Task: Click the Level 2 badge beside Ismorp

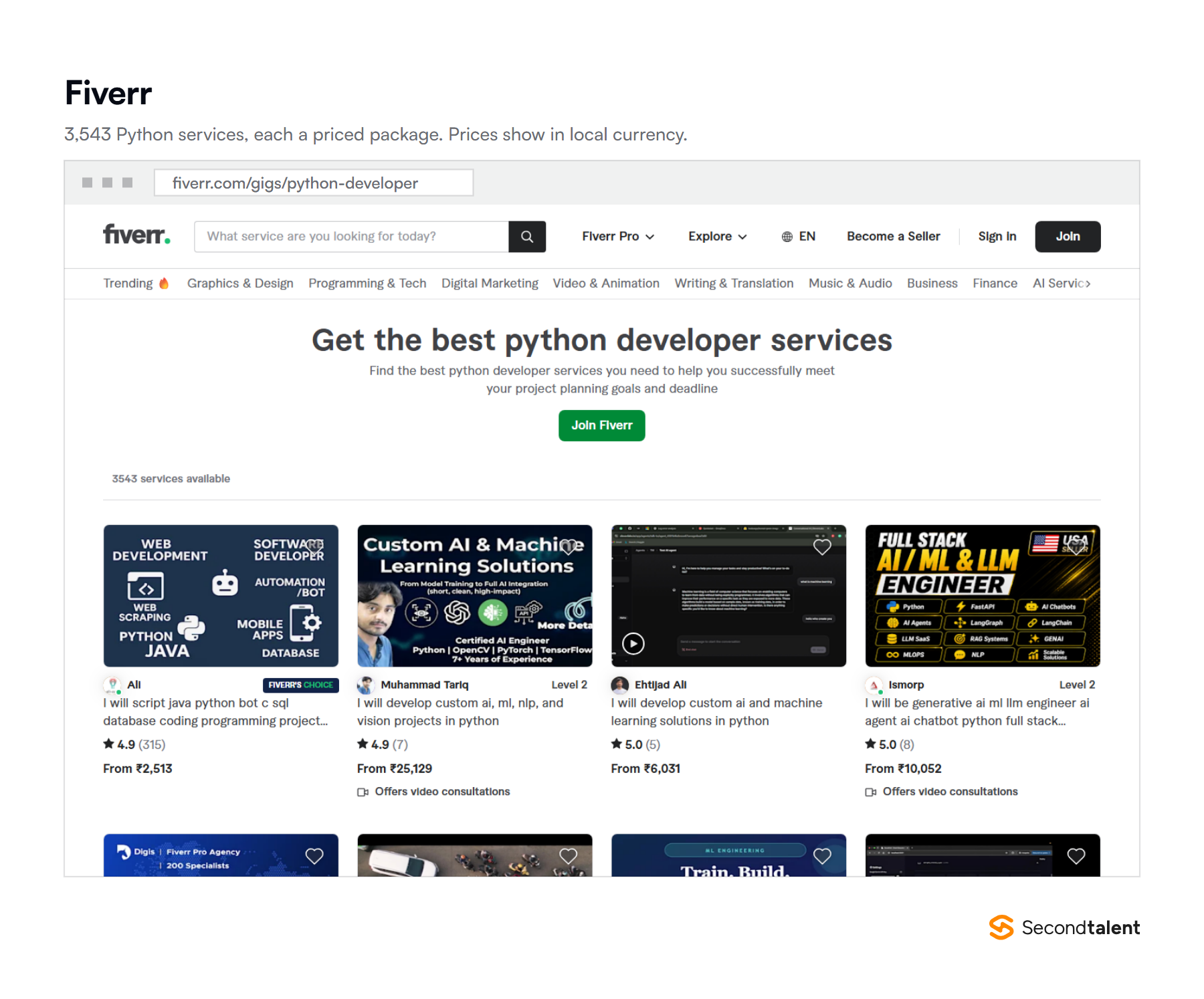Action: (x=1077, y=685)
